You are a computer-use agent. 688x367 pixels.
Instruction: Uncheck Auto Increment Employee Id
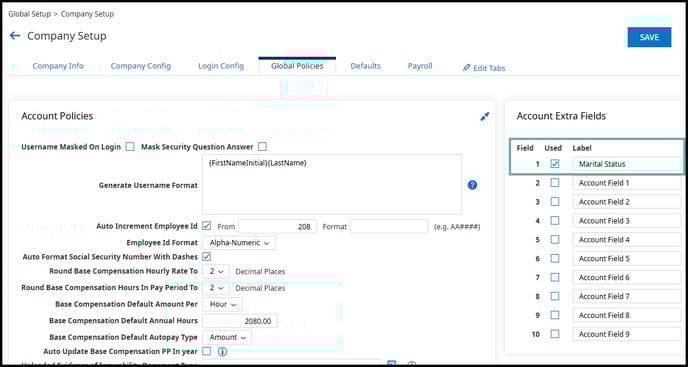[207, 226]
